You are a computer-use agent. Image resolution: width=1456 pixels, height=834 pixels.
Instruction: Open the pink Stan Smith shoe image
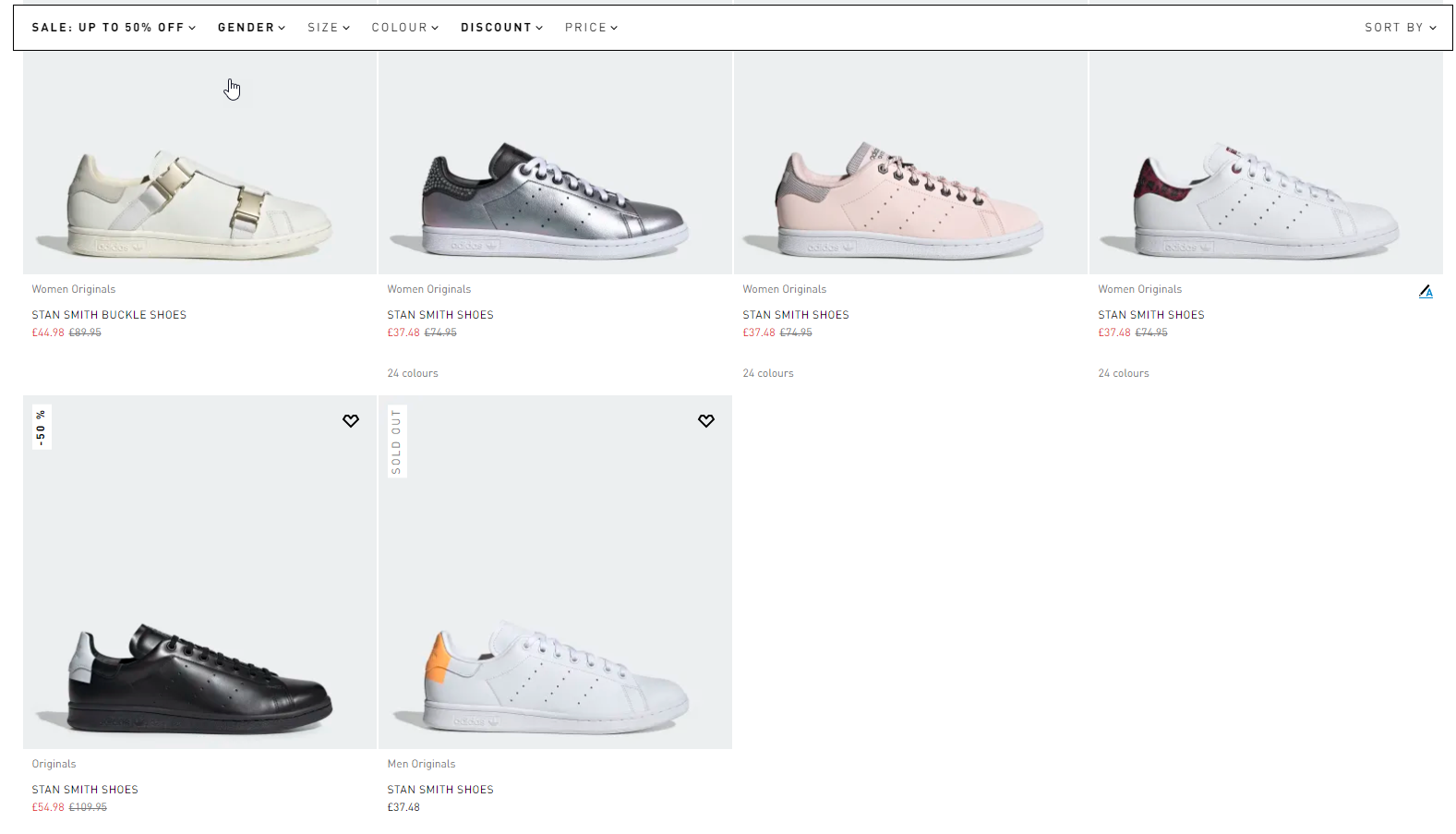[910, 163]
